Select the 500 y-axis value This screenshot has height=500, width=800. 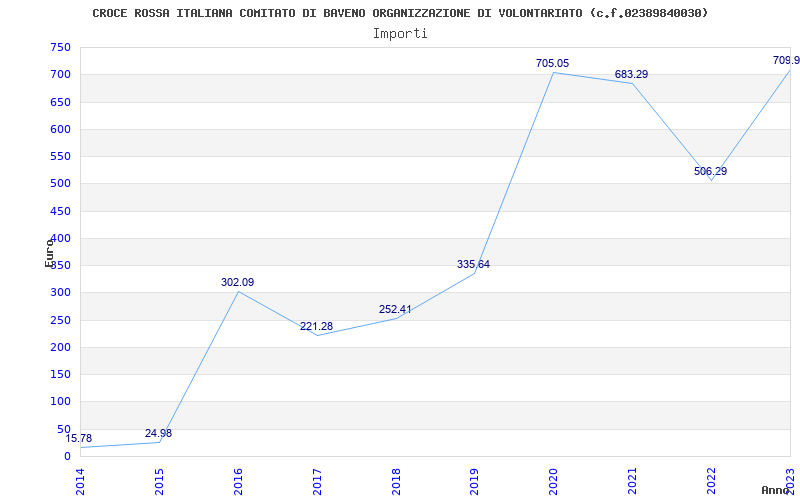coord(60,184)
